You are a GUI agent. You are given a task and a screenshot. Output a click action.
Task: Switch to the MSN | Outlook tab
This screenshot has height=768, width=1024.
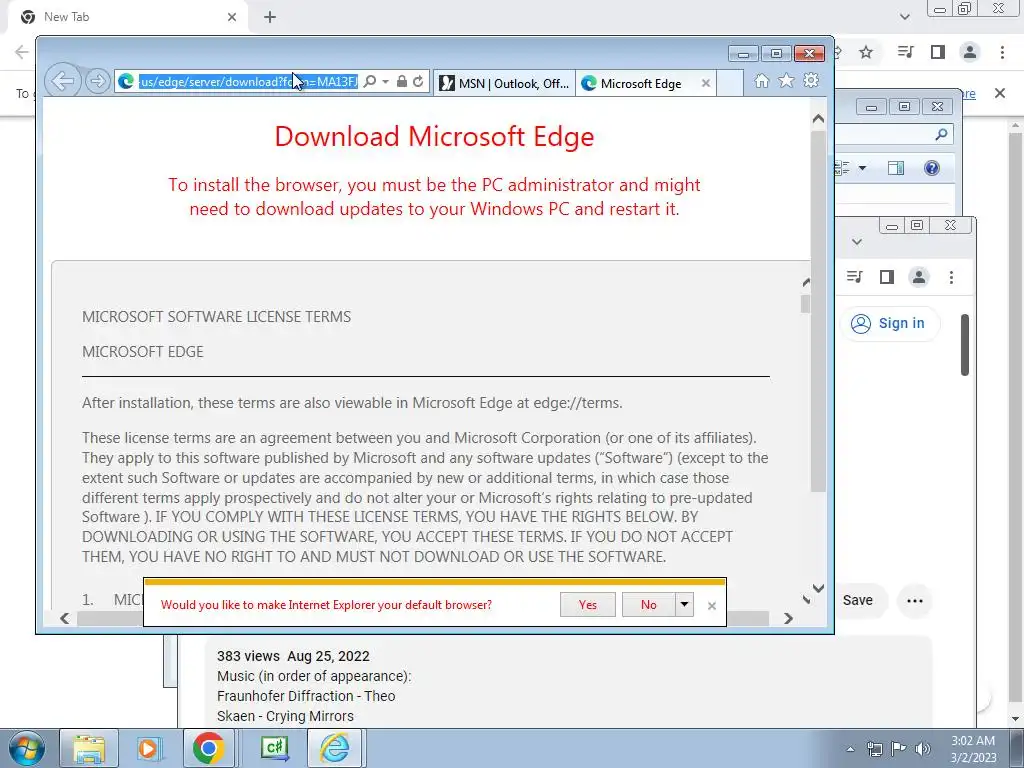[505, 83]
